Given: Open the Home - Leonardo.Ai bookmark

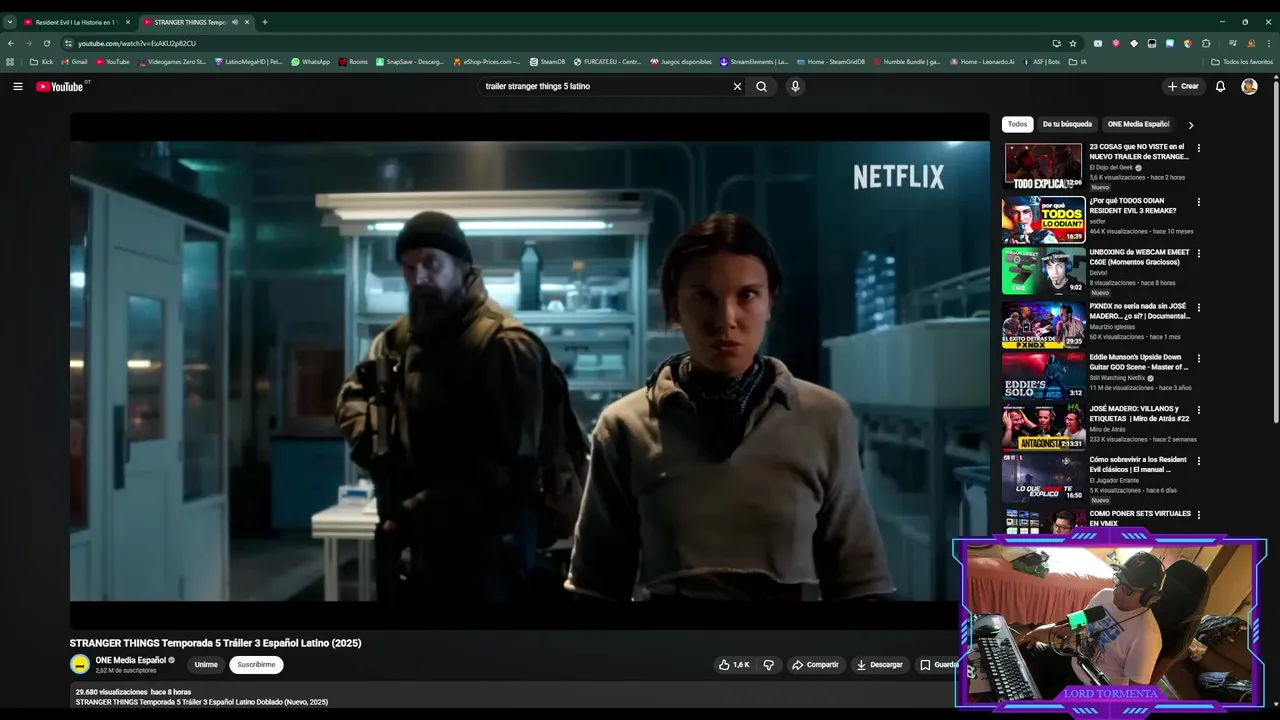Looking at the screenshot, I should 982,62.
